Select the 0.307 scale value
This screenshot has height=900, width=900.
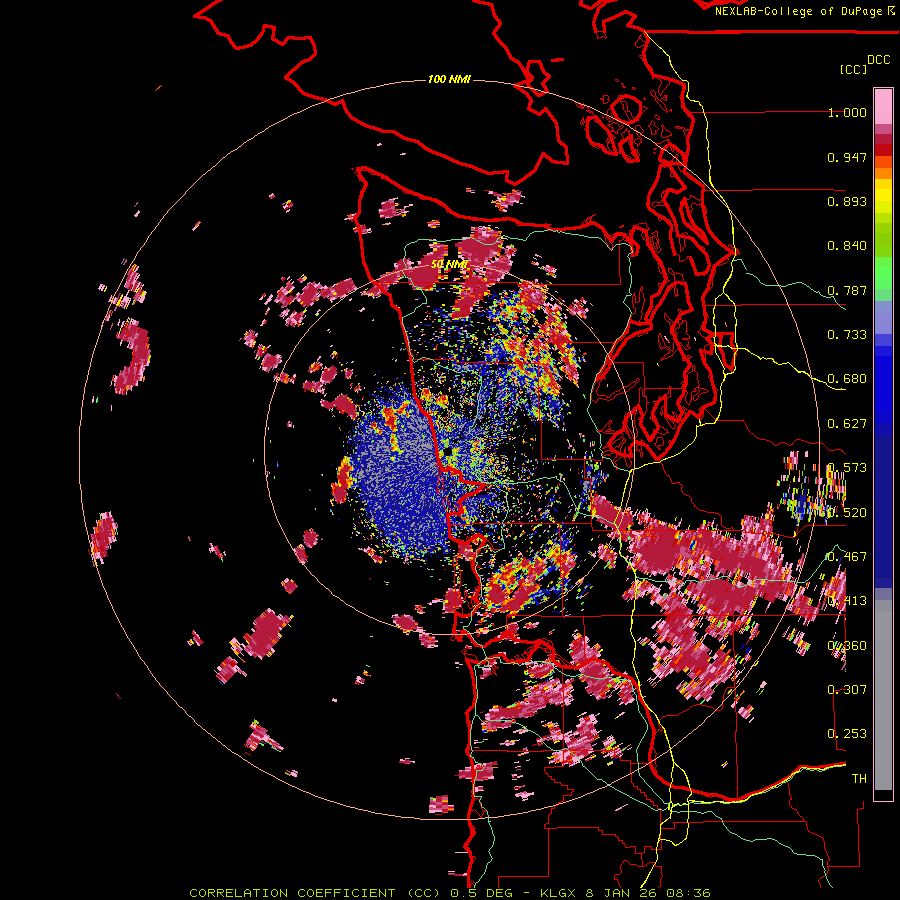(x=847, y=689)
